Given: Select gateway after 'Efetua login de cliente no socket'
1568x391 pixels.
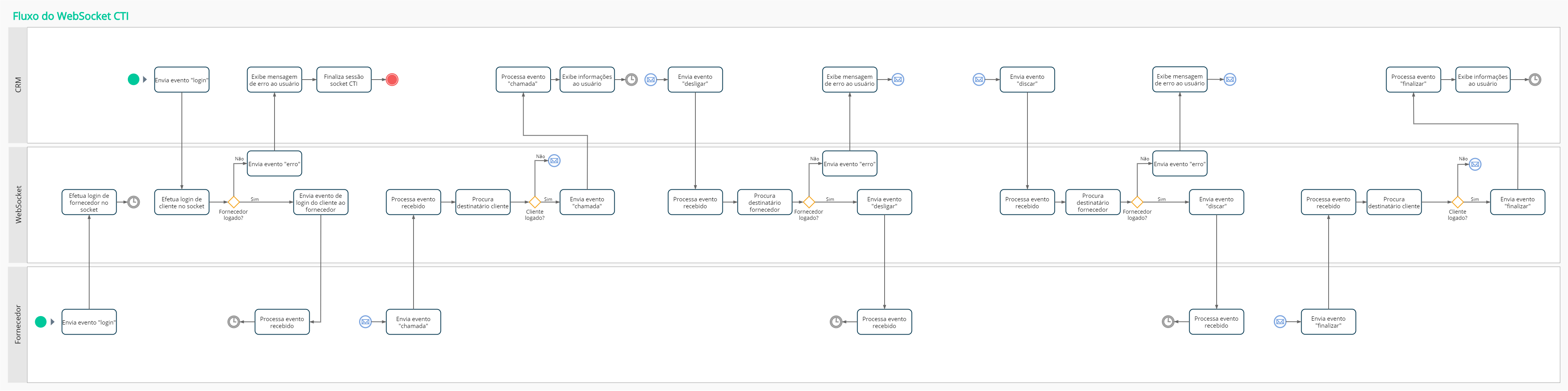Looking at the screenshot, I should point(233,202).
